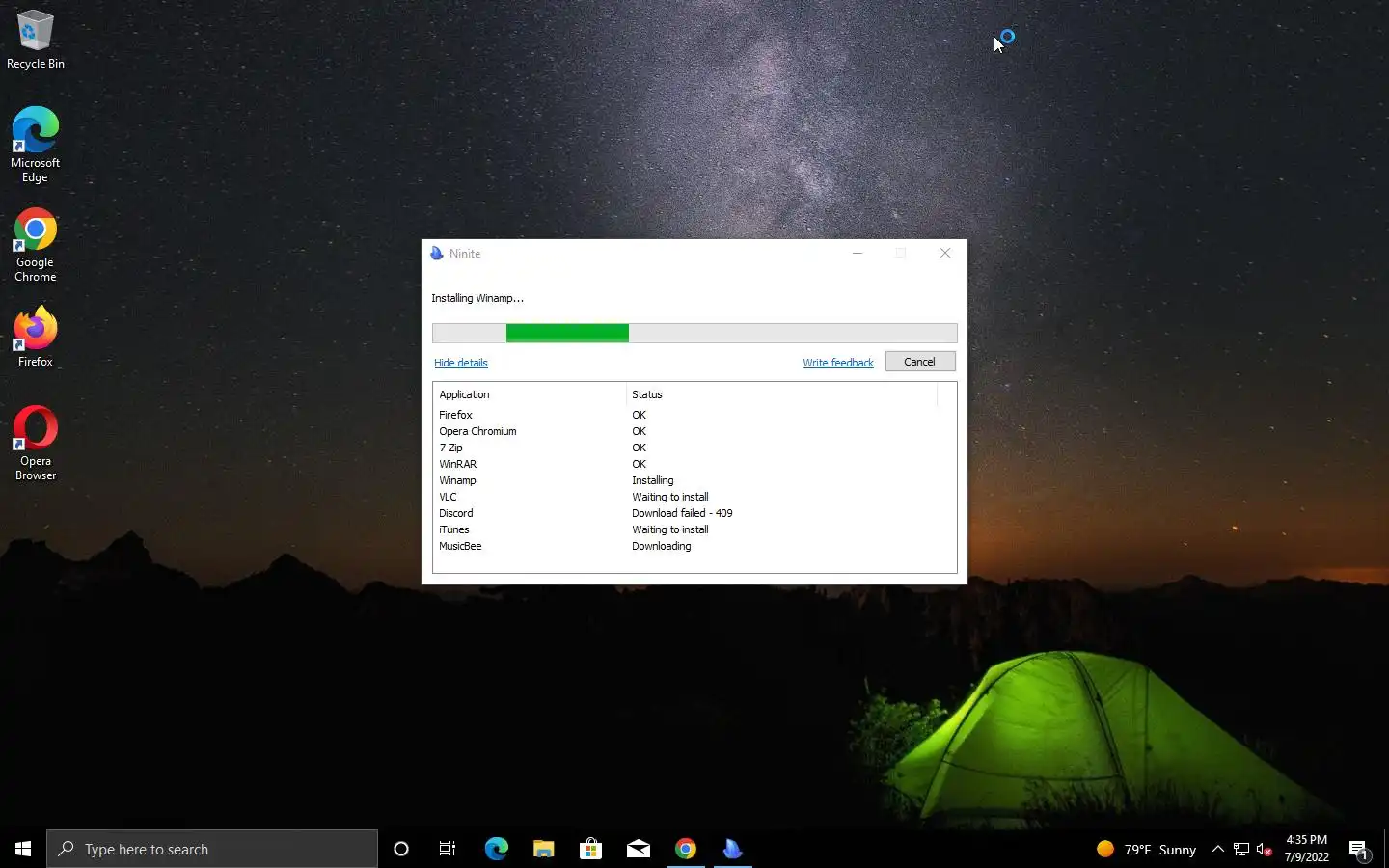Open Cortana circle on the taskbar
The height and width of the screenshot is (868, 1389).
(x=401, y=849)
